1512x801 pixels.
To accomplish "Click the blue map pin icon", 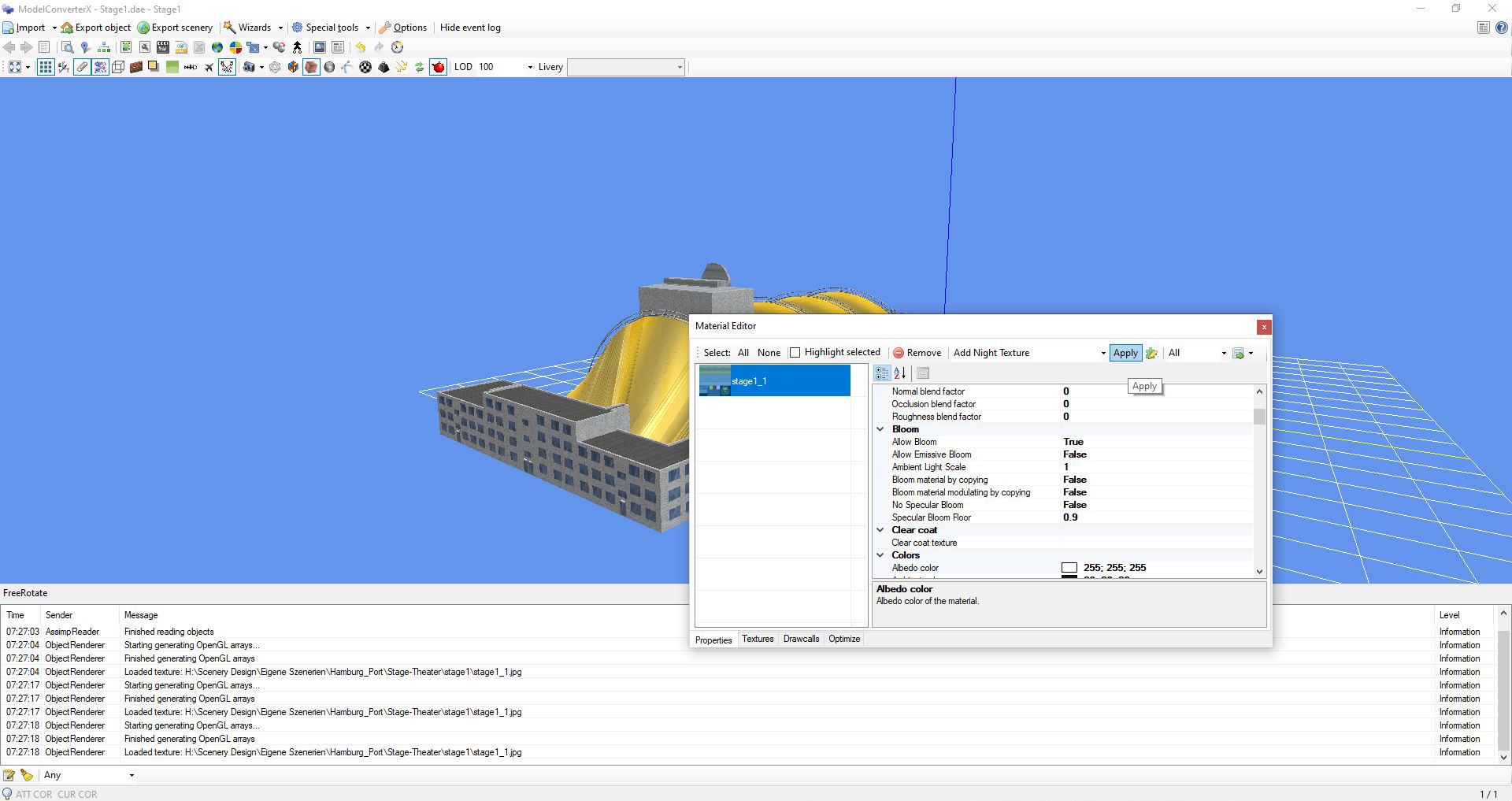I will 85,47.
